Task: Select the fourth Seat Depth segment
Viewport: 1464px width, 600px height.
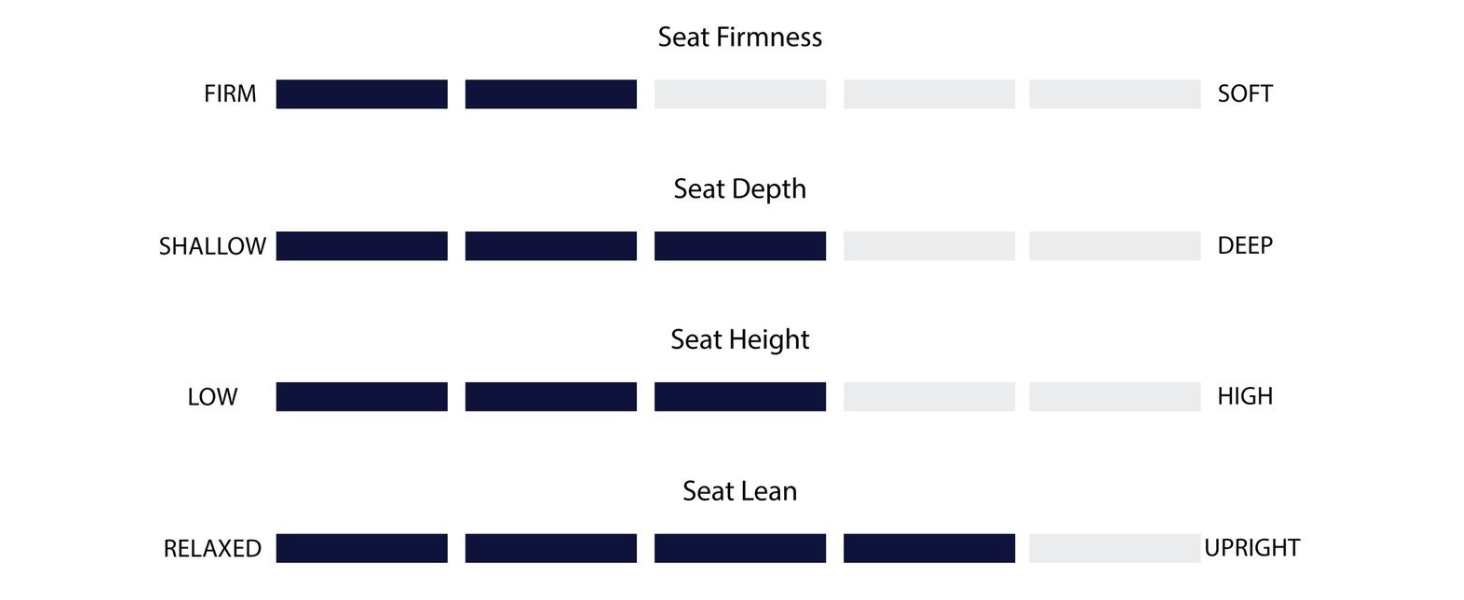Action: pyautogui.click(x=928, y=246)
